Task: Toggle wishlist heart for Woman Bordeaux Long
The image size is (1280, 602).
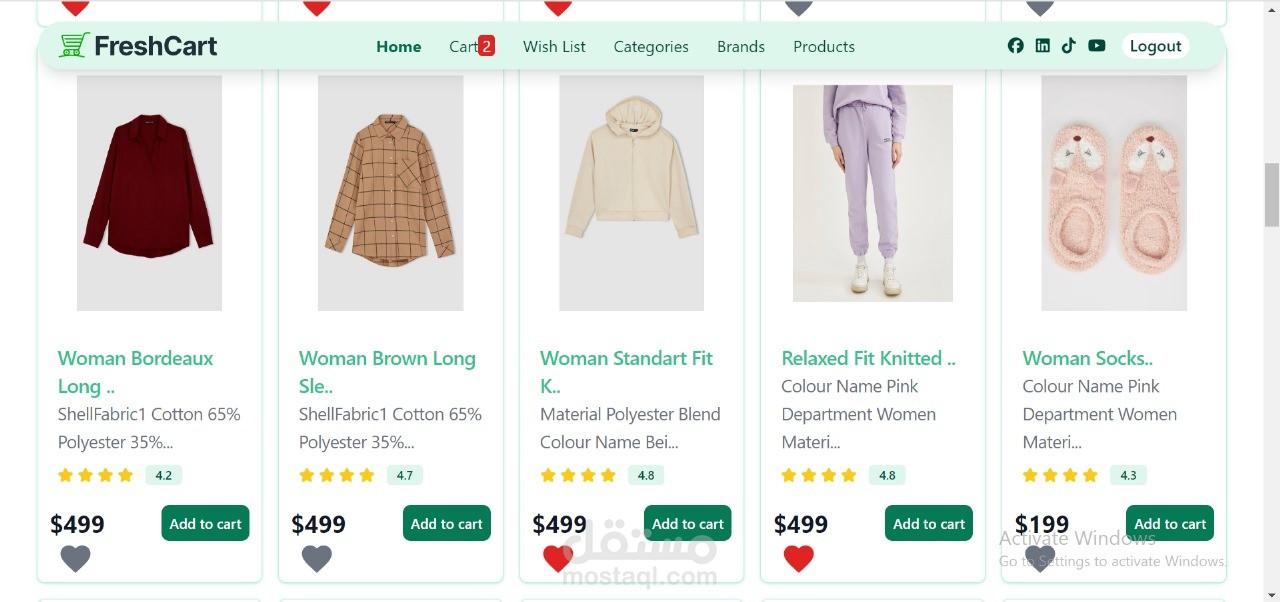Action: coord(75,559)
